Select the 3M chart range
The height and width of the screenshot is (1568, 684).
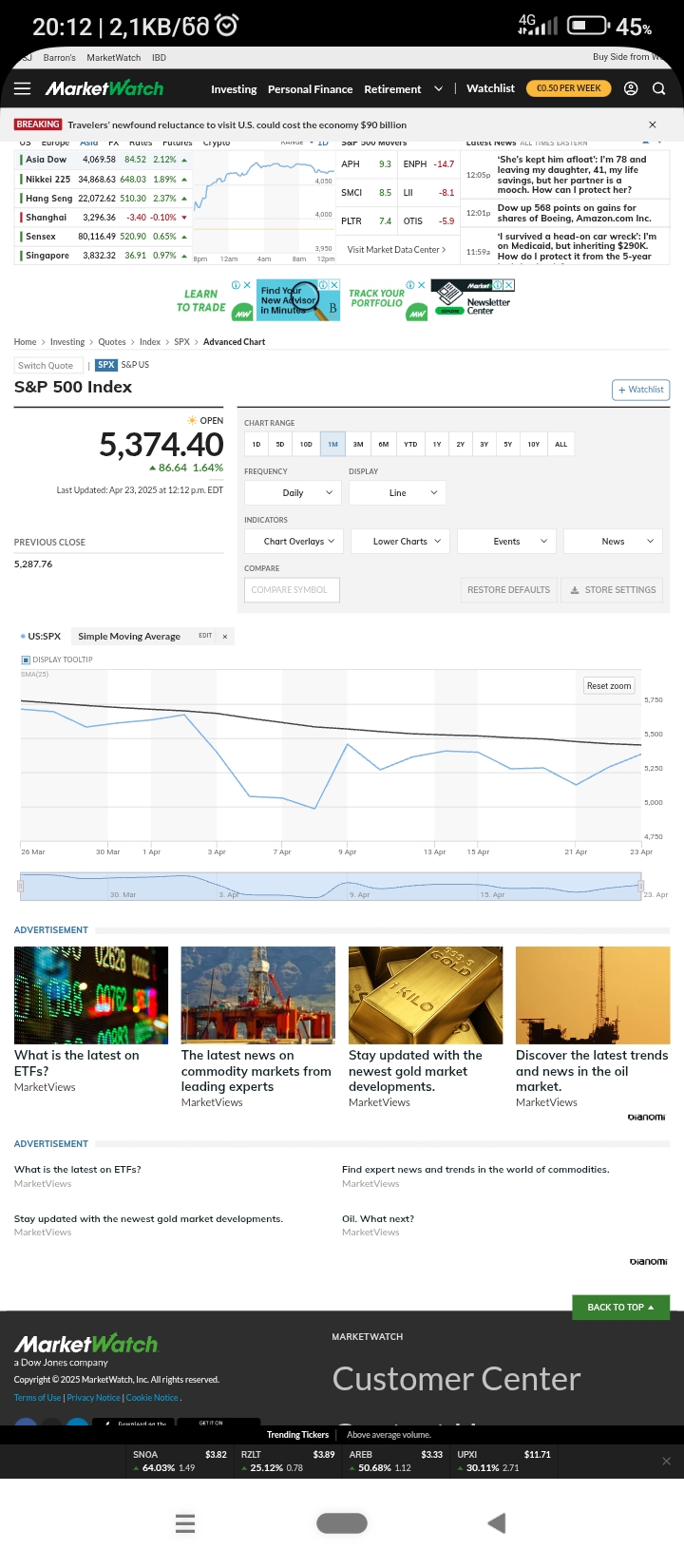tap(358, 444)
